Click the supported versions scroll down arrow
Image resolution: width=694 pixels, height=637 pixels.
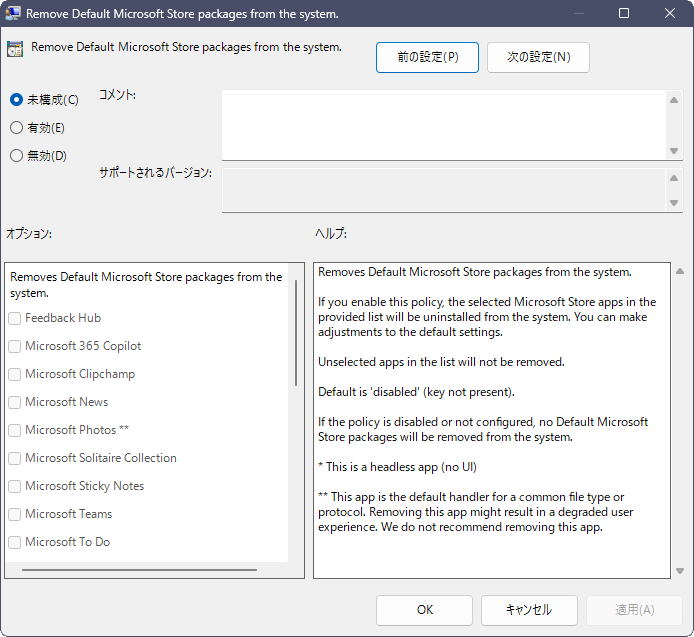pyautogui.click(x=674, y=203)
